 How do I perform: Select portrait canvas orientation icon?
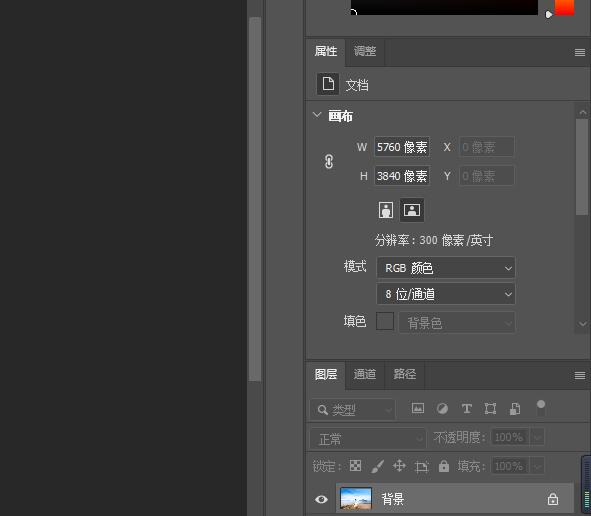pos(386,210)
